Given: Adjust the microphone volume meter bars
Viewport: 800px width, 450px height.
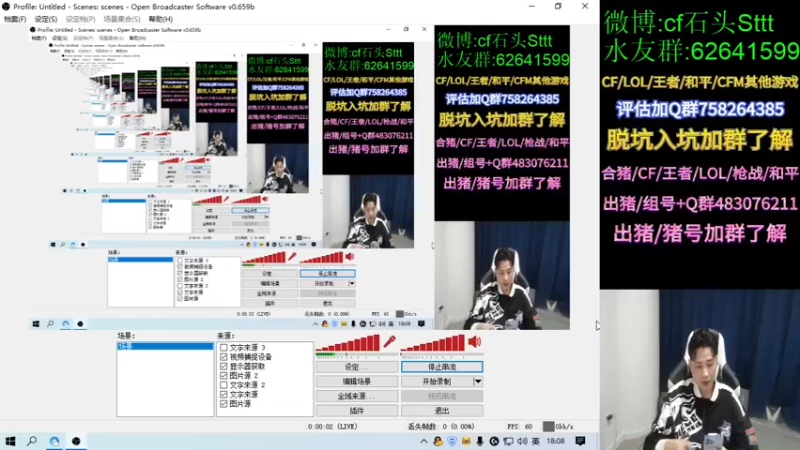Looking at the screenshot, I should click(x=348, y=343).
